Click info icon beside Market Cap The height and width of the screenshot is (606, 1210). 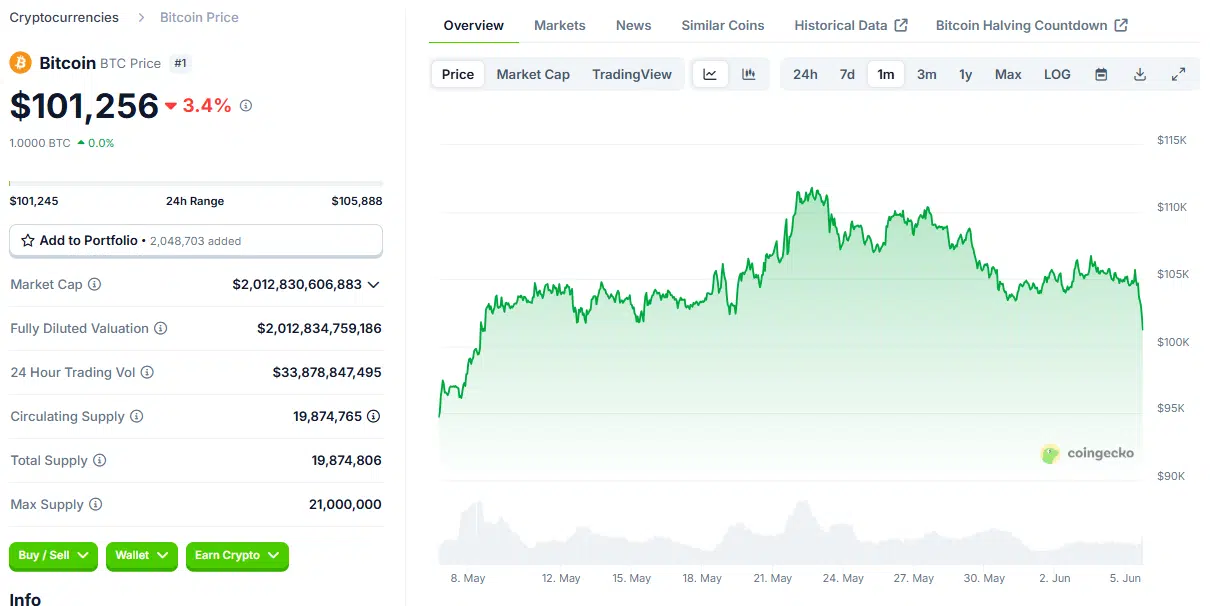95,285
